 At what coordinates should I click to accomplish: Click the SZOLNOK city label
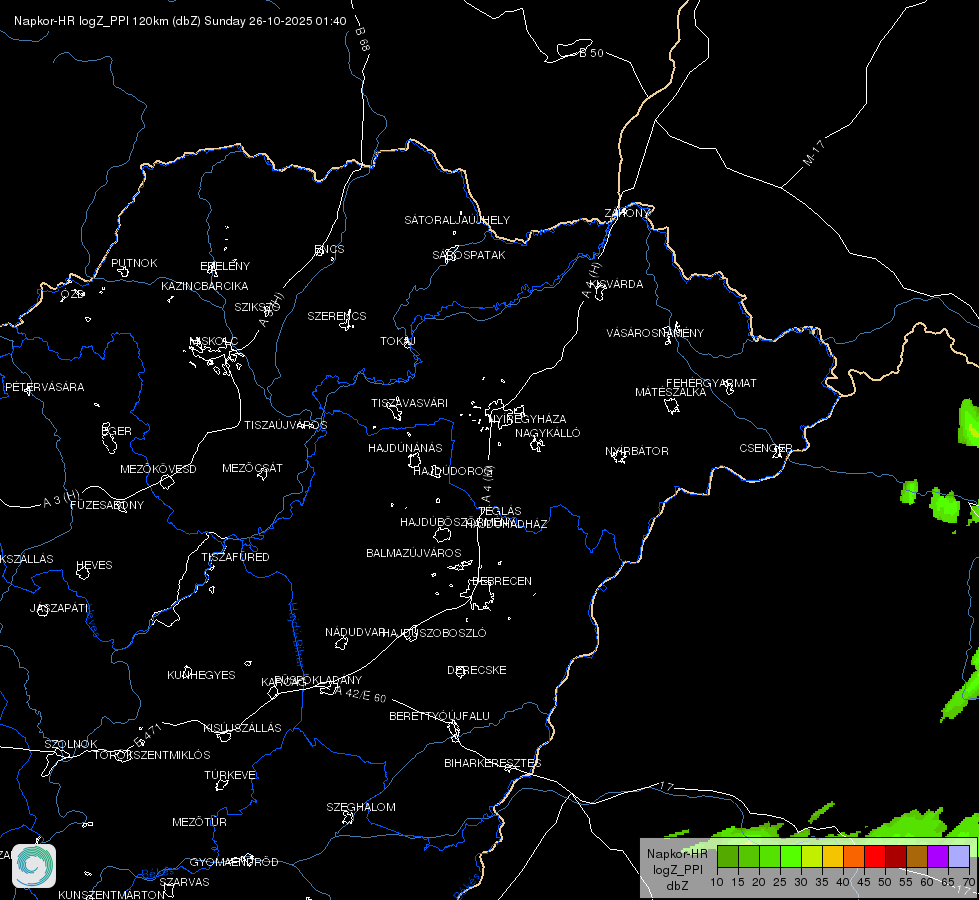(71, 744)
